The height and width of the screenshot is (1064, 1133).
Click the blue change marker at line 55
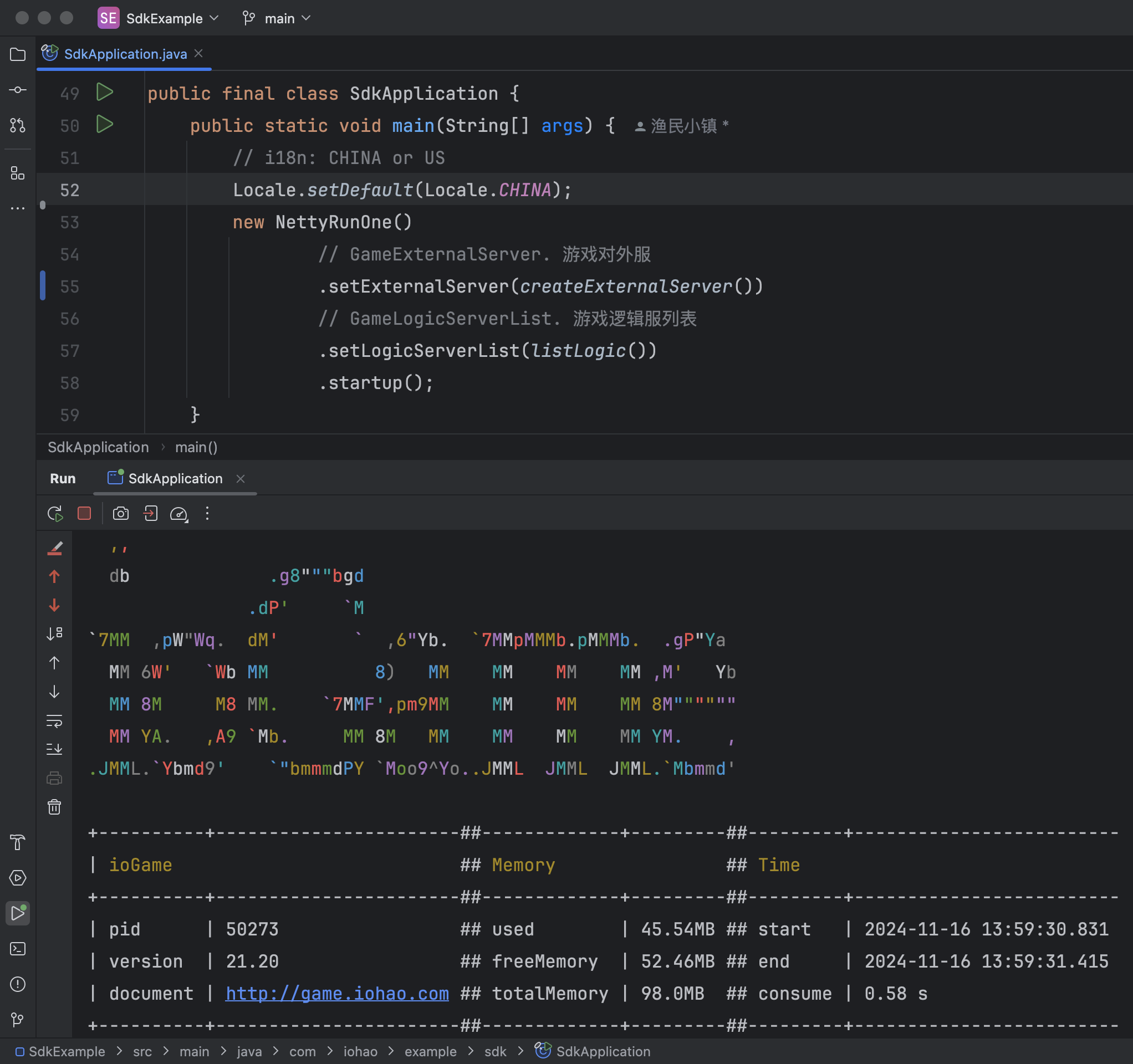(x=43, y=285)
